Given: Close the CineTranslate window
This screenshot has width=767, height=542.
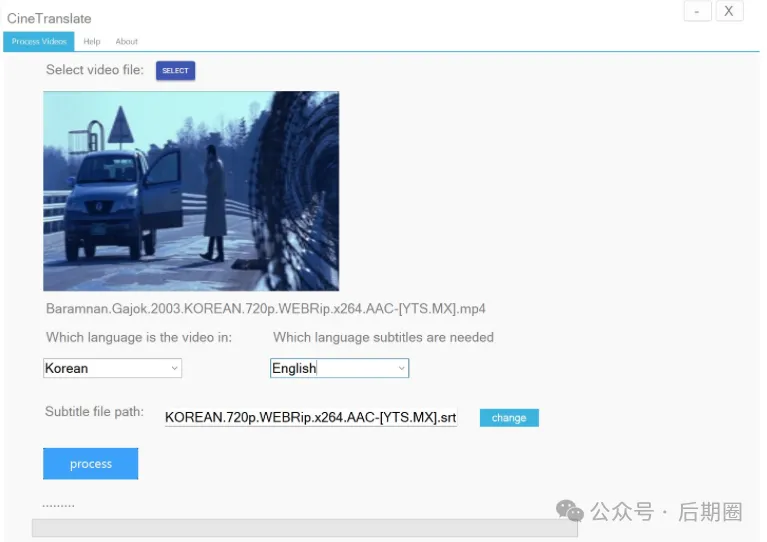Looking at the screenshot, I should (x=729, y=11).
